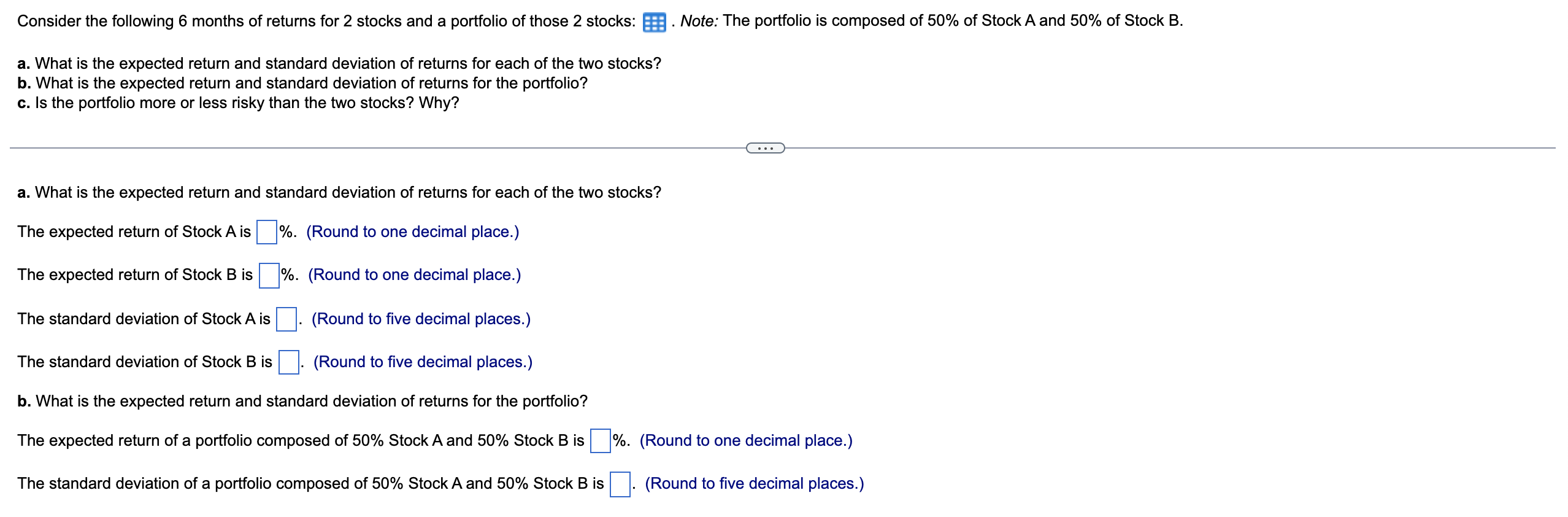Click the italic "Note:" text
The image size is (1568, 517).
tap(699, 21)
